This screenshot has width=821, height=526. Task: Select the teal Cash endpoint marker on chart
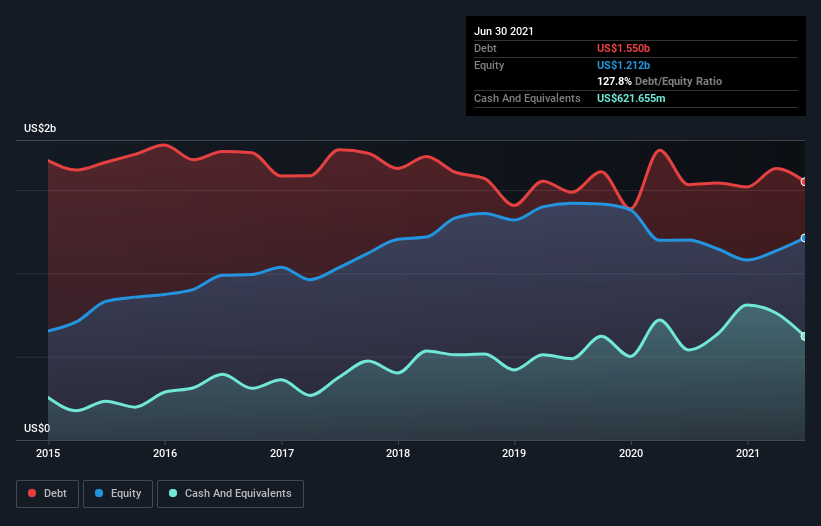pos(804,337)
